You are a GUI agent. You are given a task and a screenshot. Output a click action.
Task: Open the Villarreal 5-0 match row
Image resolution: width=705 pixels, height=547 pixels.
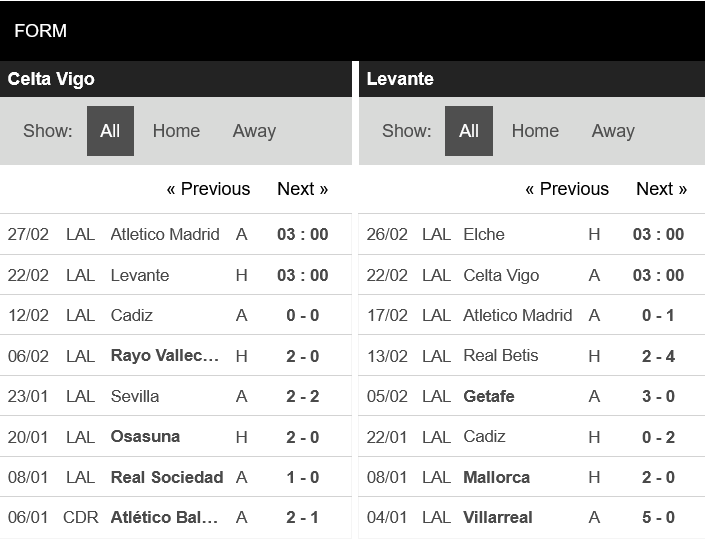pyautogui.click(x=532, y=517)
